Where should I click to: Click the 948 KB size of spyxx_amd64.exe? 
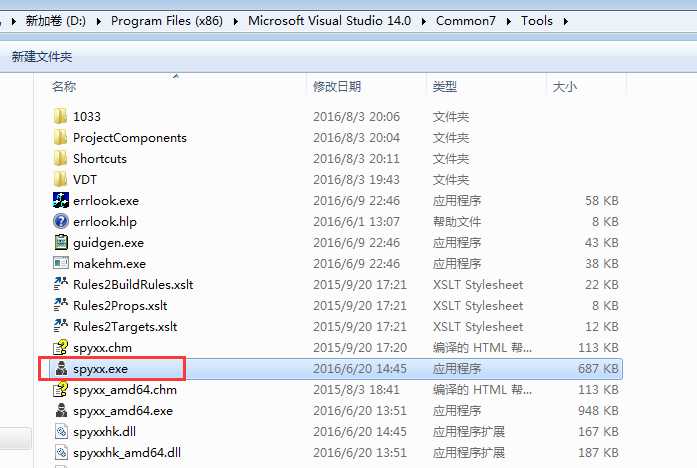(x=598, y=411)
